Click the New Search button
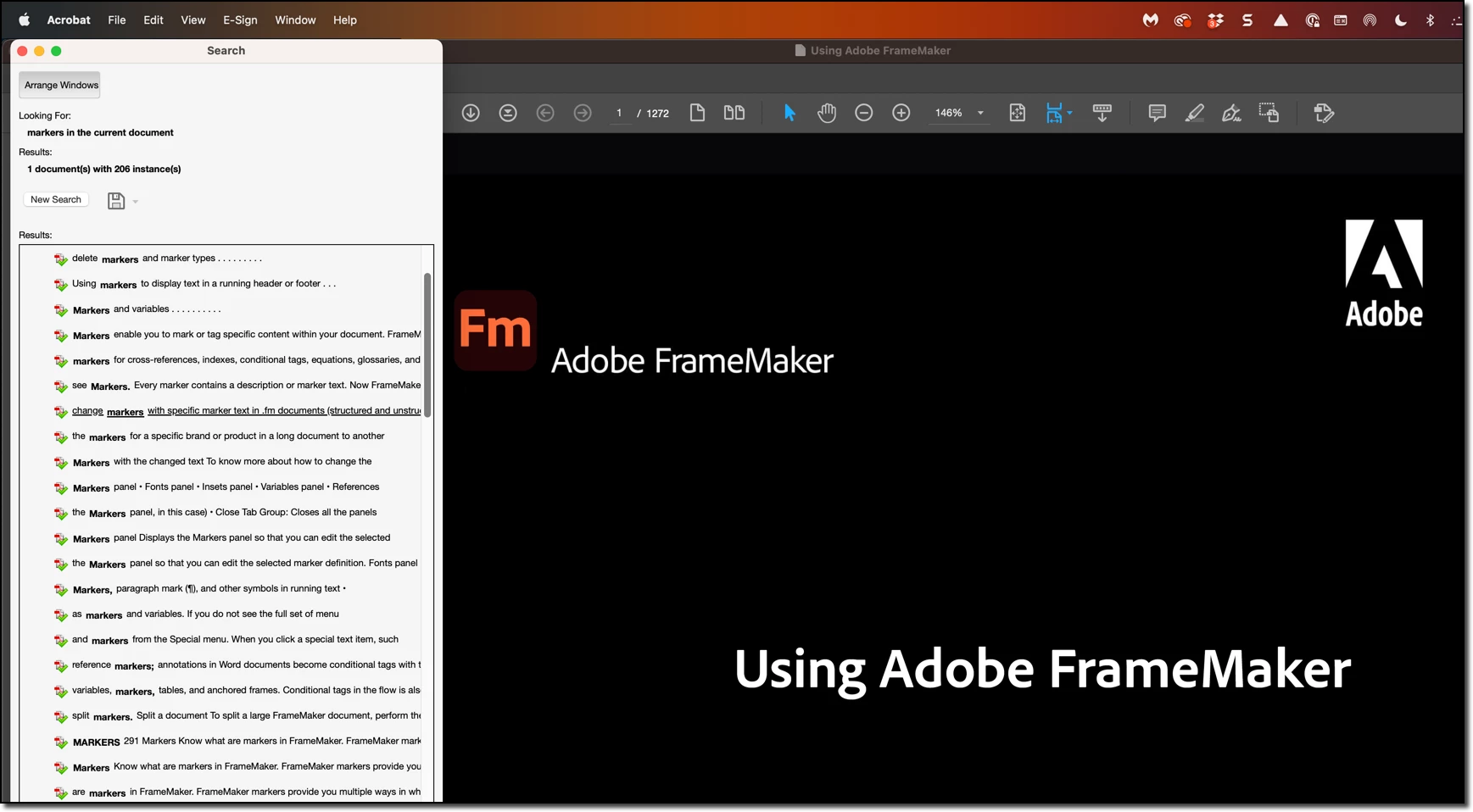Viewport: 1473px width, 812px height. 56,200
